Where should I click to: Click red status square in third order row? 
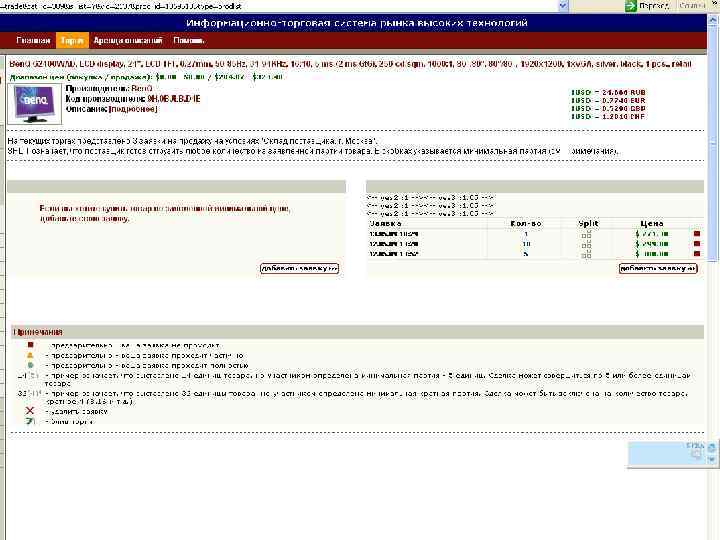(697, 253)
